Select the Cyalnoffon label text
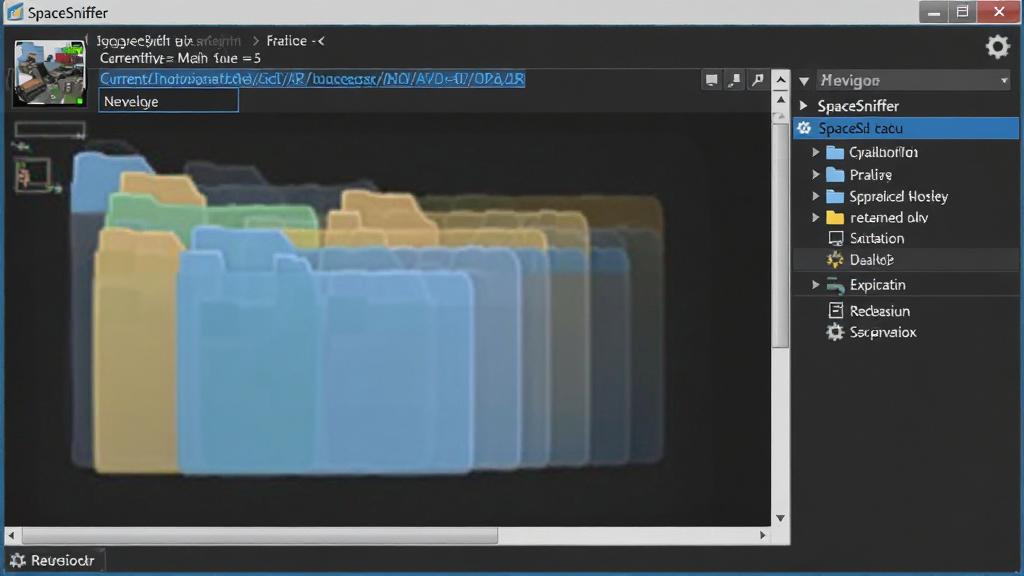Screen dimensions: 1024x576 [884, 152]
